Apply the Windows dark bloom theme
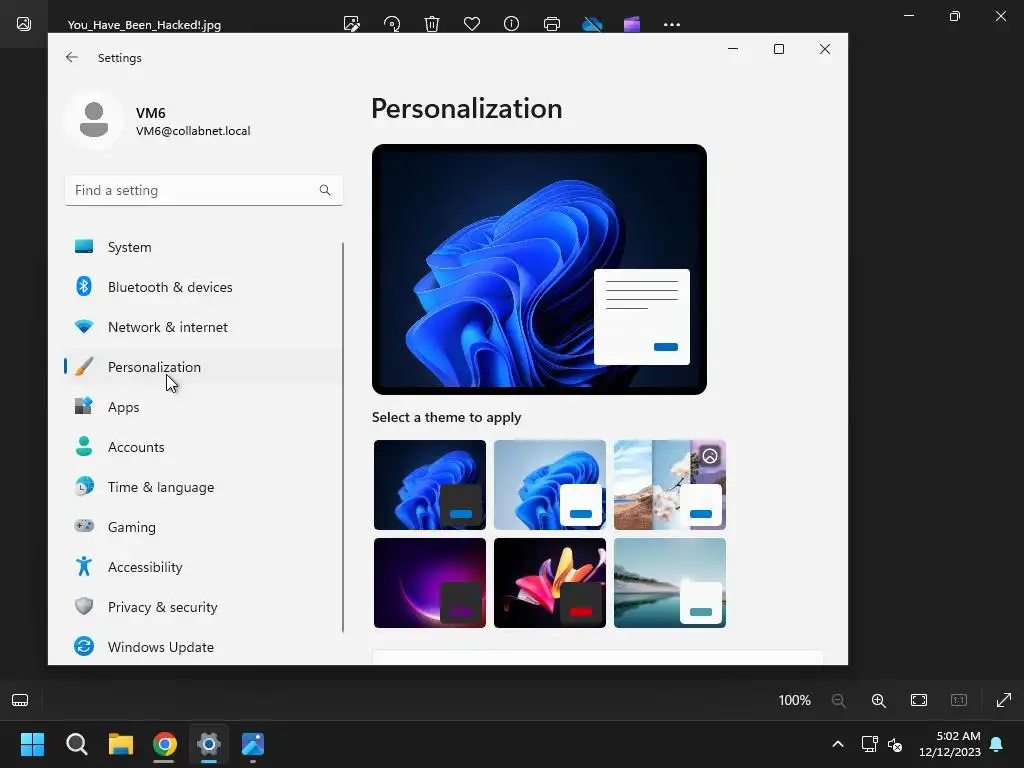Screen dimensions: 1024x768 click(430, 485)
